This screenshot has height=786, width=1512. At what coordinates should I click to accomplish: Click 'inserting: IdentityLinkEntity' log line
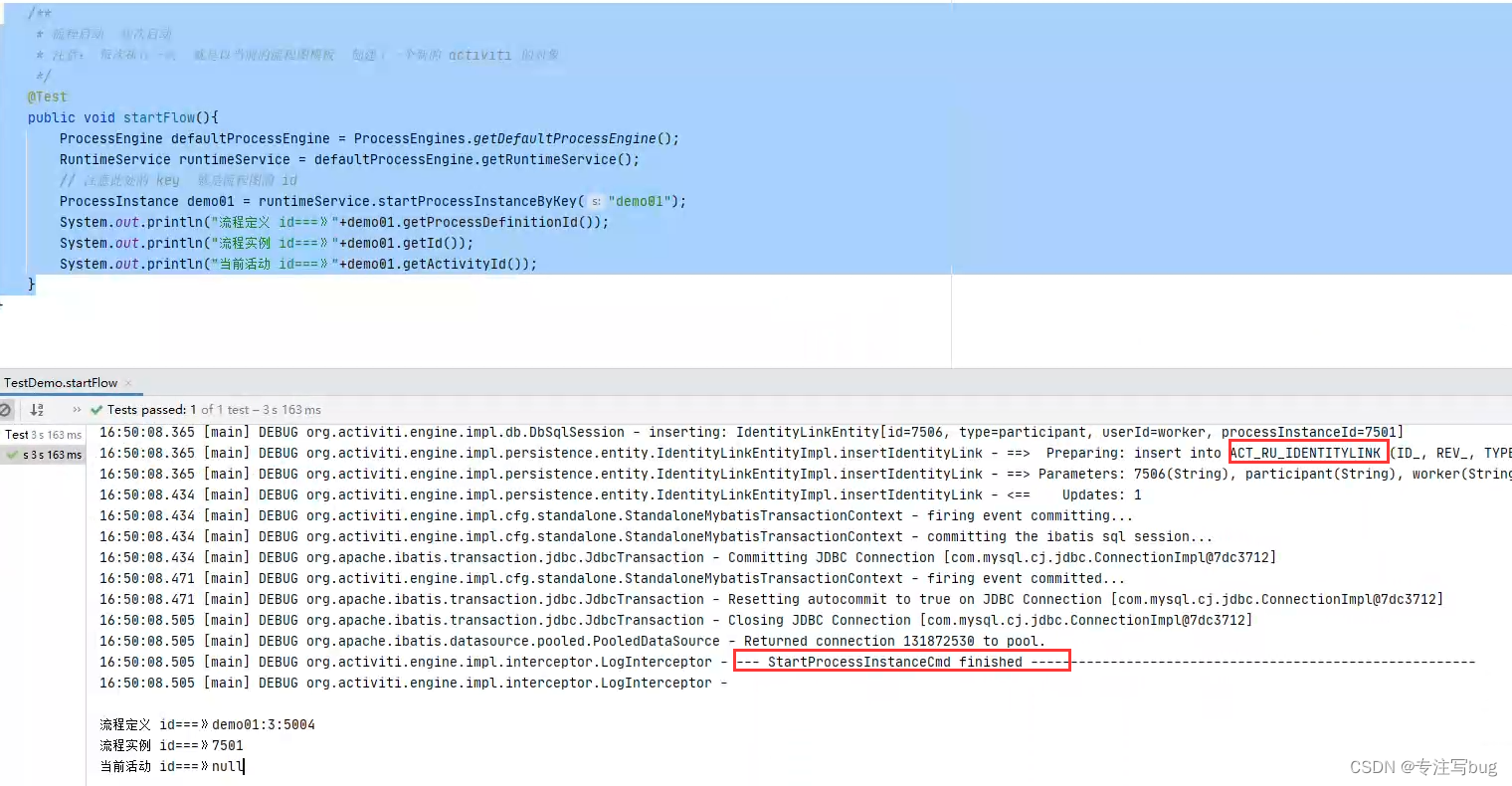751,432
